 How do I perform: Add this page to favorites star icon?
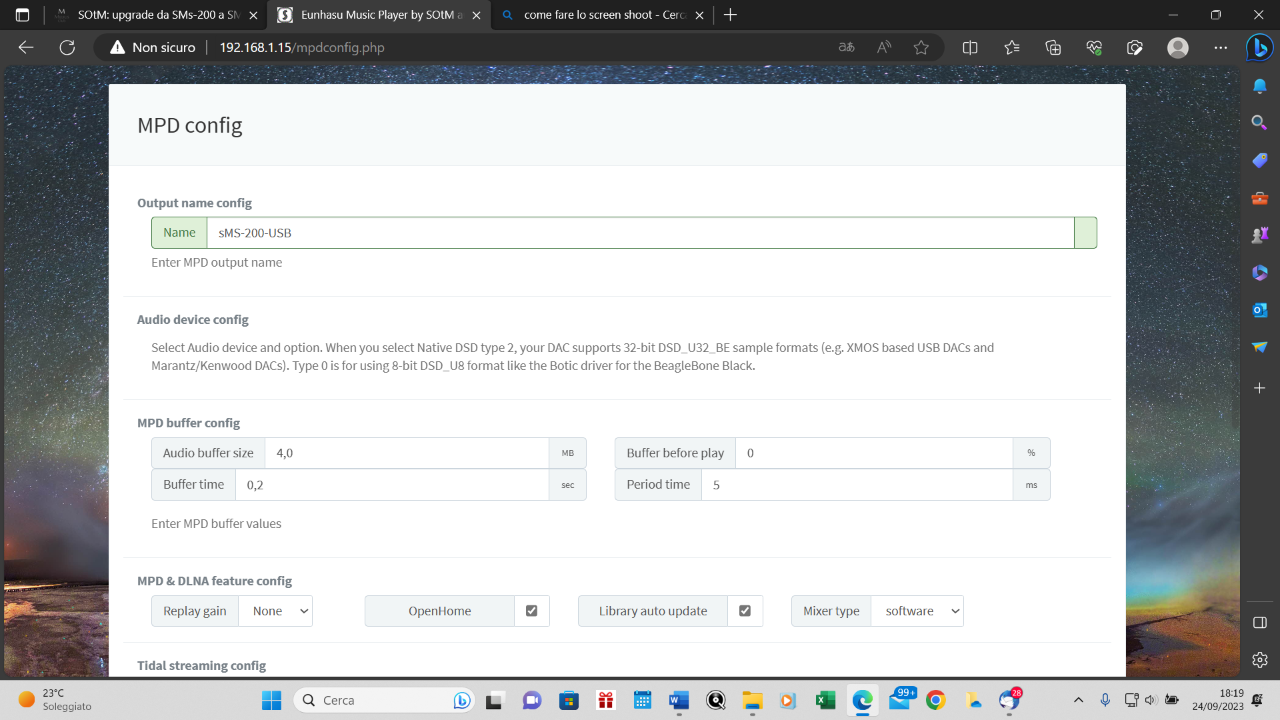click(921, 47)
